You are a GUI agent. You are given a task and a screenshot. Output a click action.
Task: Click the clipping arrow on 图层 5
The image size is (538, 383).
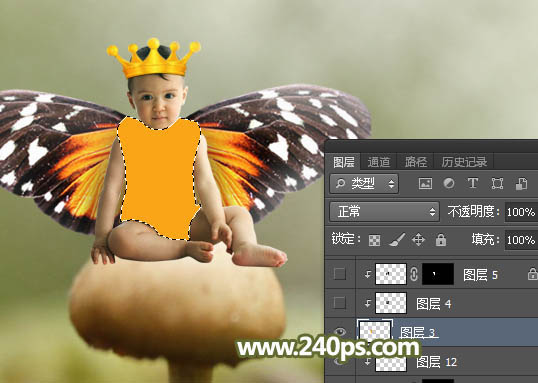coord(367,274)
